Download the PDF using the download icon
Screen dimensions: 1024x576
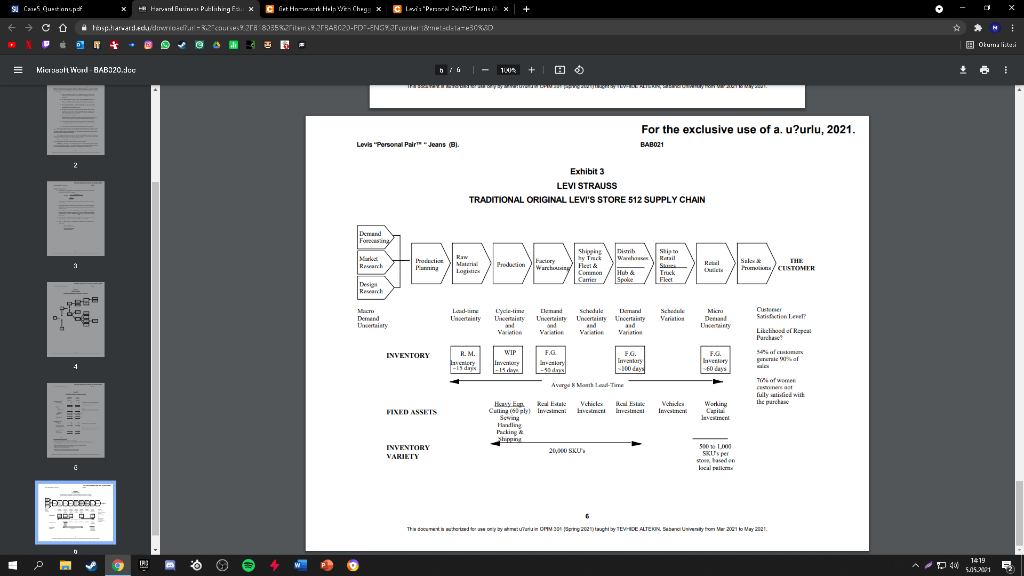coord(963,70)
